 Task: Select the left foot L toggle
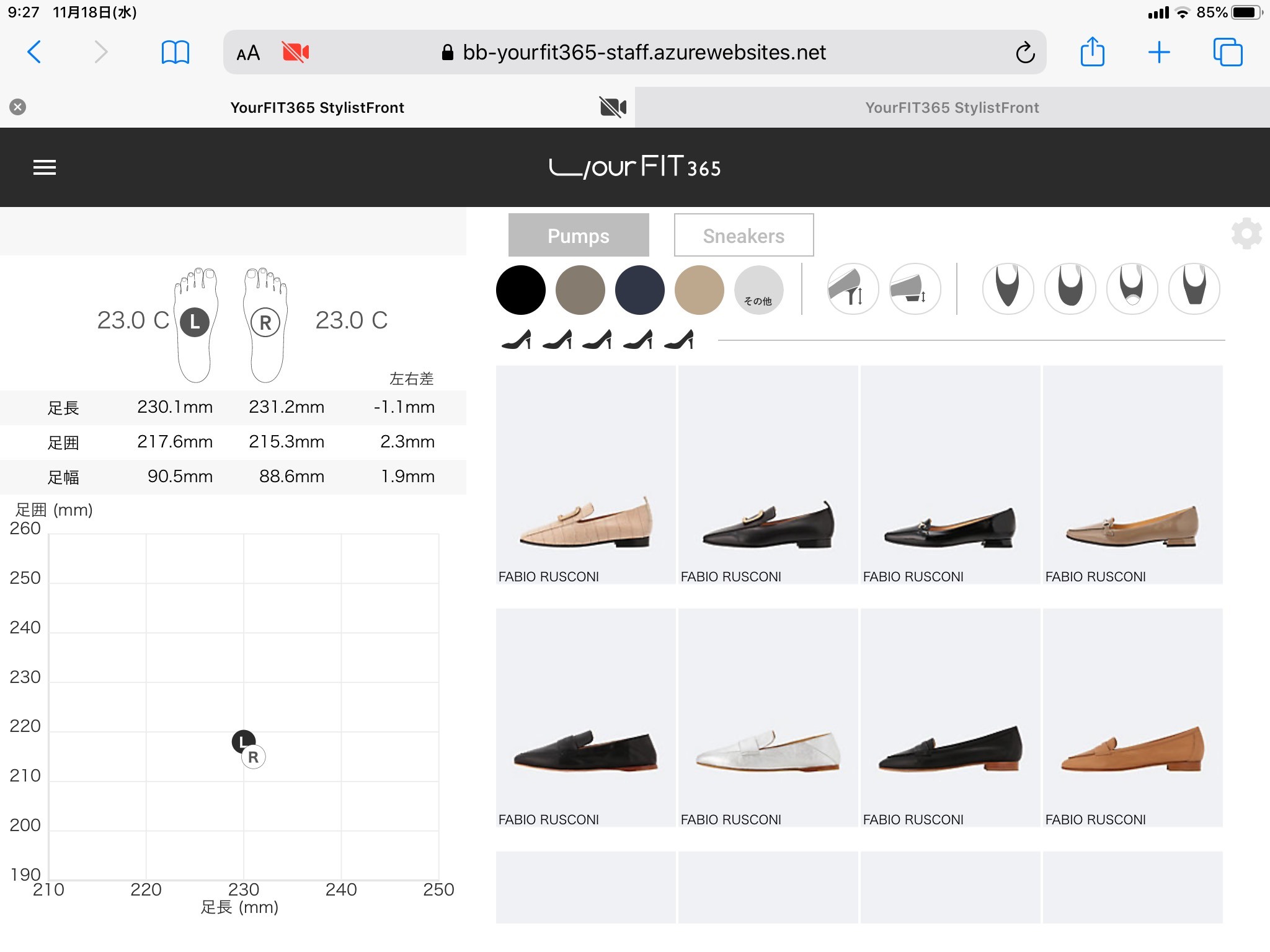point(195,322)
